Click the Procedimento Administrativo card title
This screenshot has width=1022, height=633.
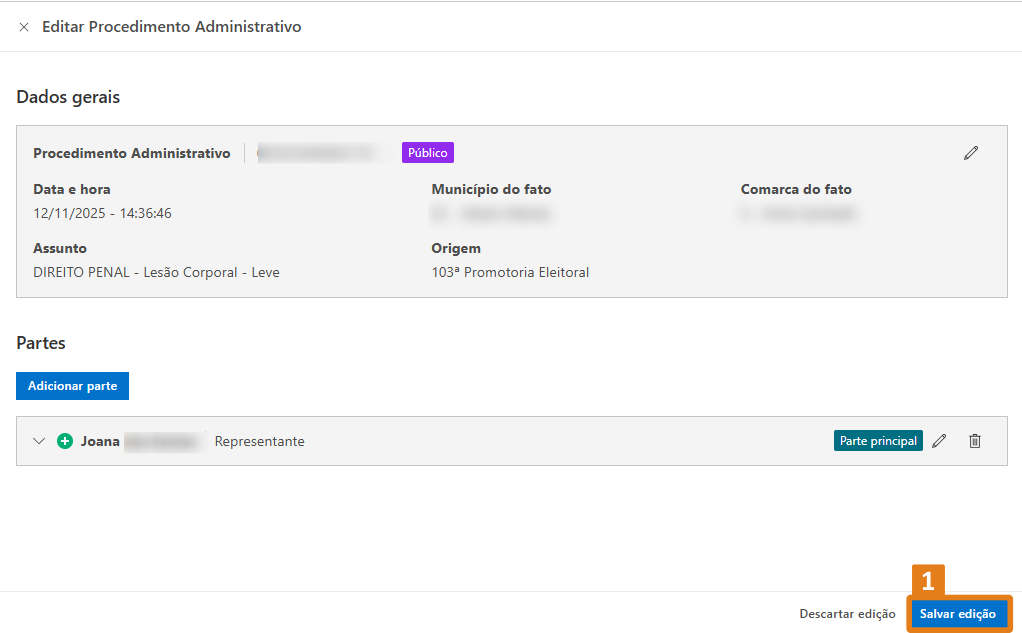click(x=131, y=153)
